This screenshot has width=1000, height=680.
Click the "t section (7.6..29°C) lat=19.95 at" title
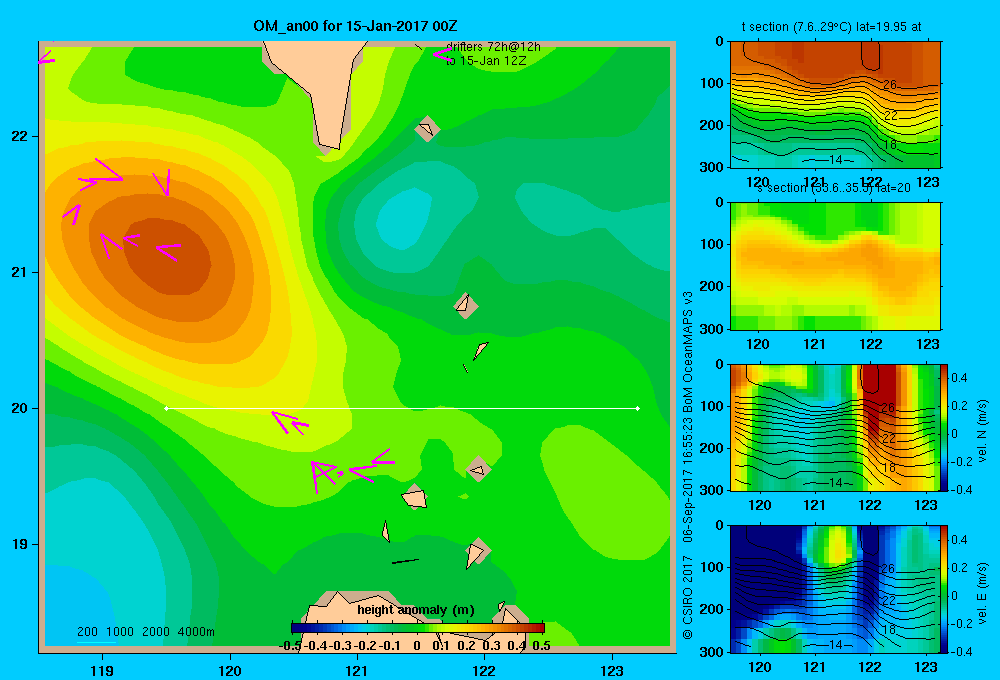(x=832, y=27)
